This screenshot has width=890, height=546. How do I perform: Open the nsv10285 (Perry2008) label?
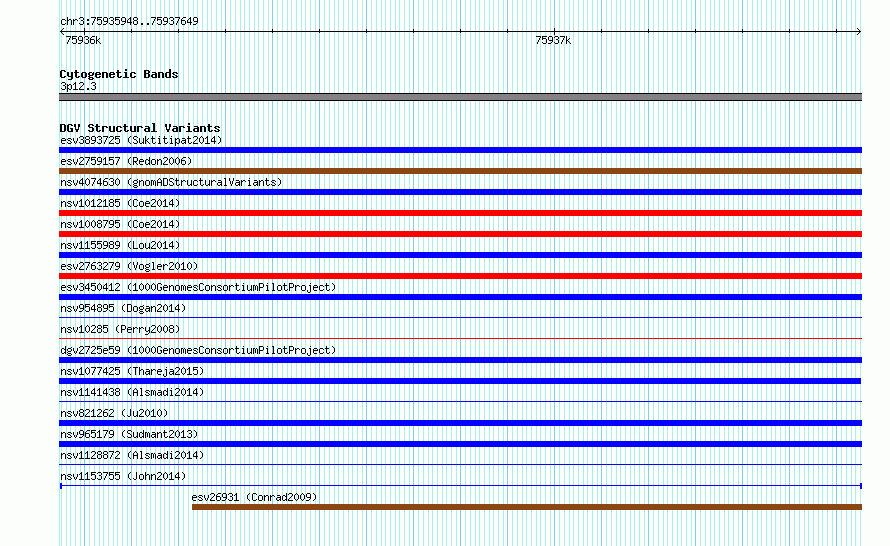[x=120, y=329]
